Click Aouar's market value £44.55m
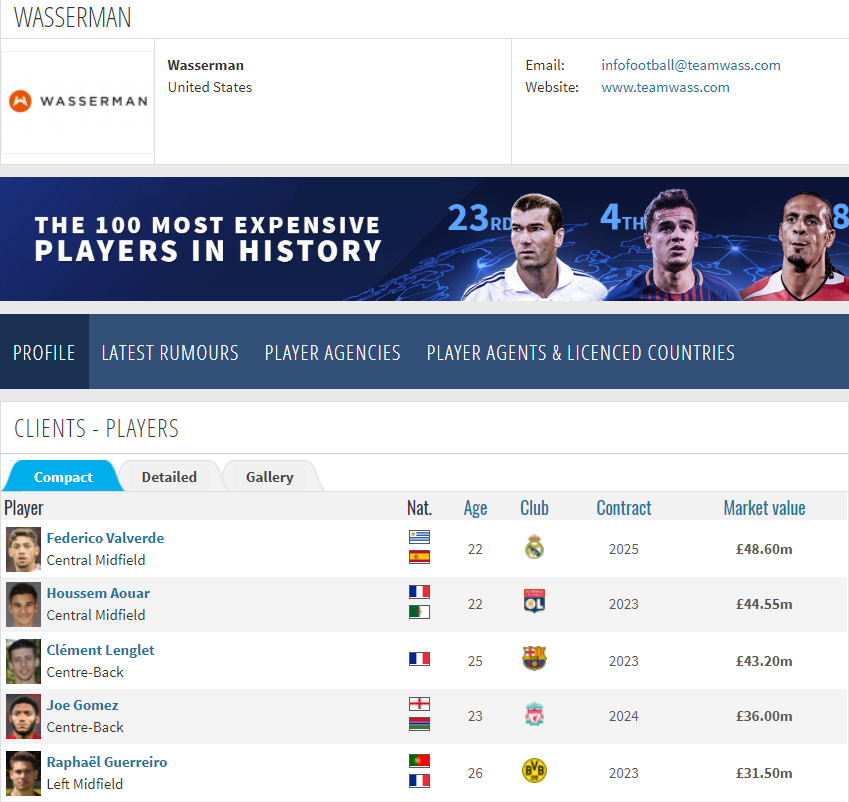The height and width of the screenshot is (802, 849). tap(764, 604)
